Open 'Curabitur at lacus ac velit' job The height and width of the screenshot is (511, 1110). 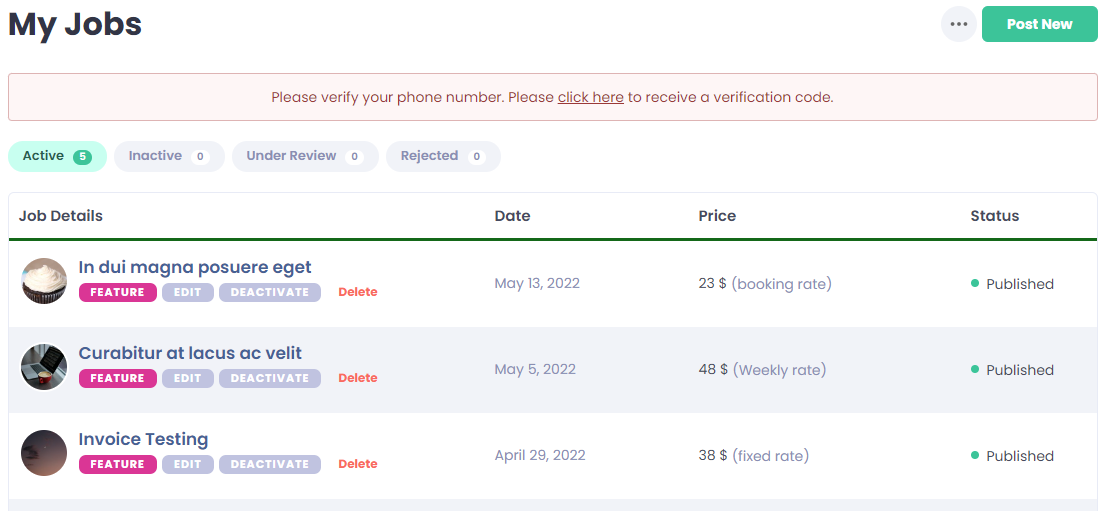190,353
